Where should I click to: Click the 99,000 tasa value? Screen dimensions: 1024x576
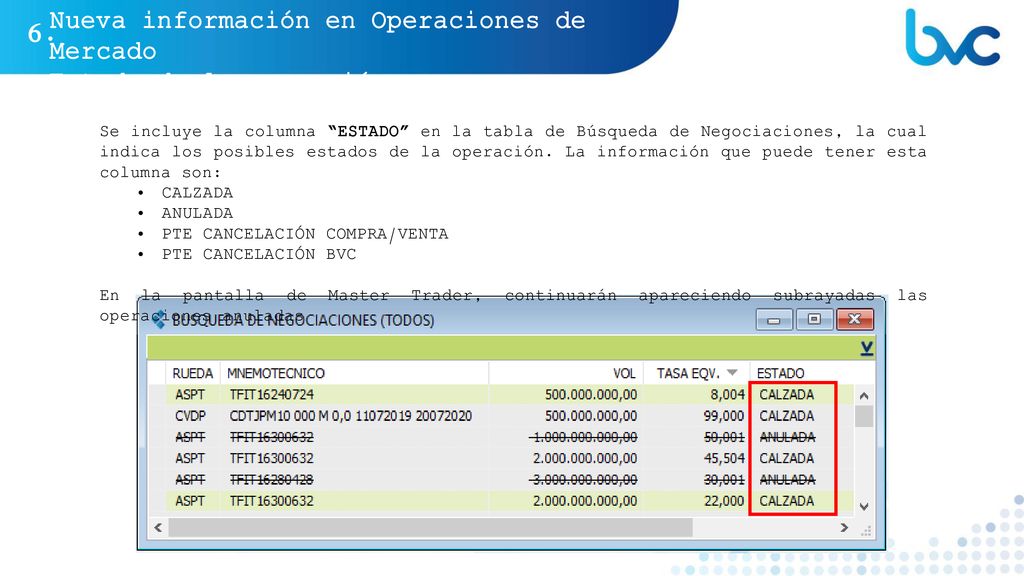[x=724, y=416]
